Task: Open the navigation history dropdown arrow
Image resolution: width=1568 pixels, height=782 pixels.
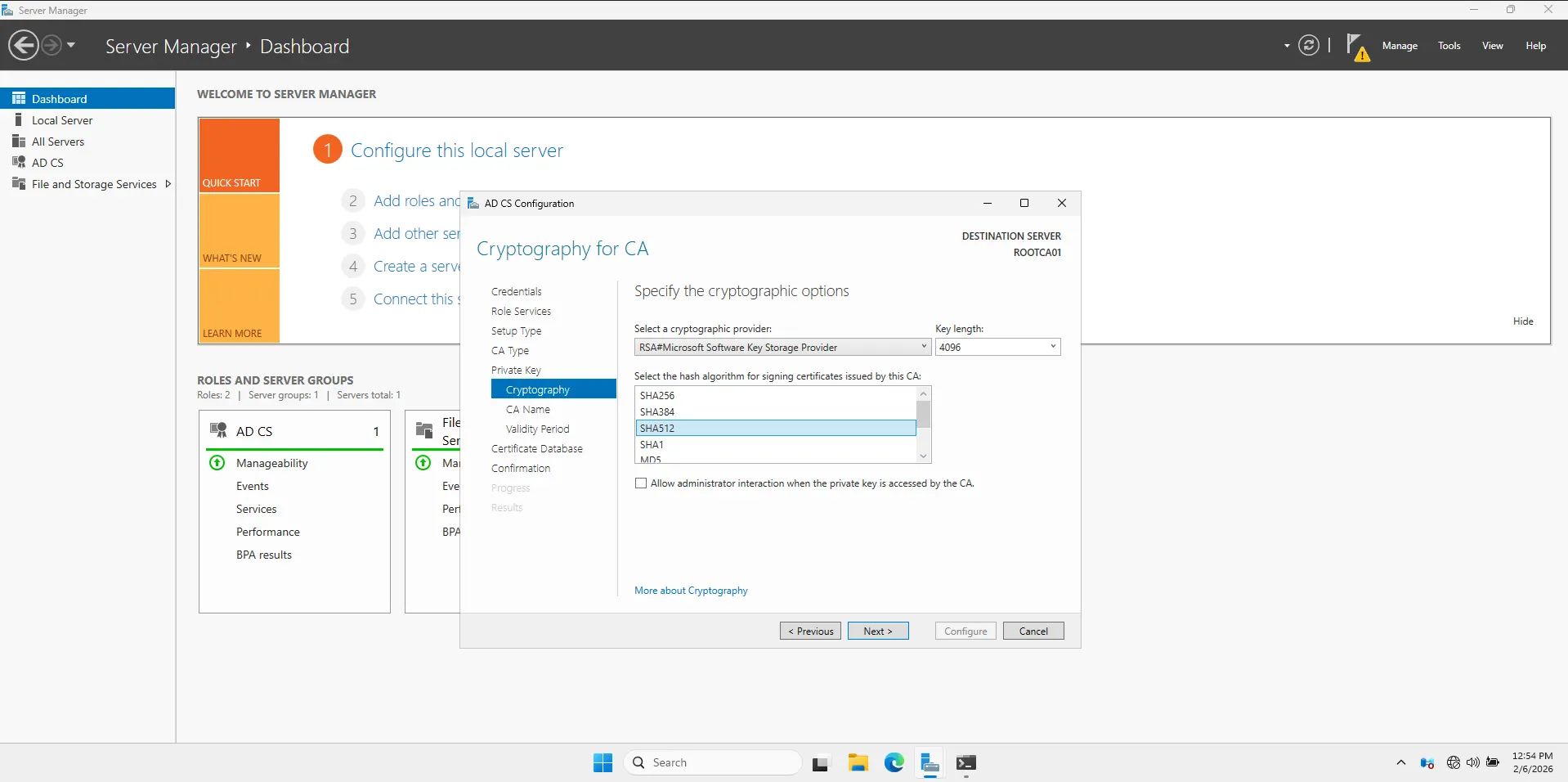Action: click(71, 45)
